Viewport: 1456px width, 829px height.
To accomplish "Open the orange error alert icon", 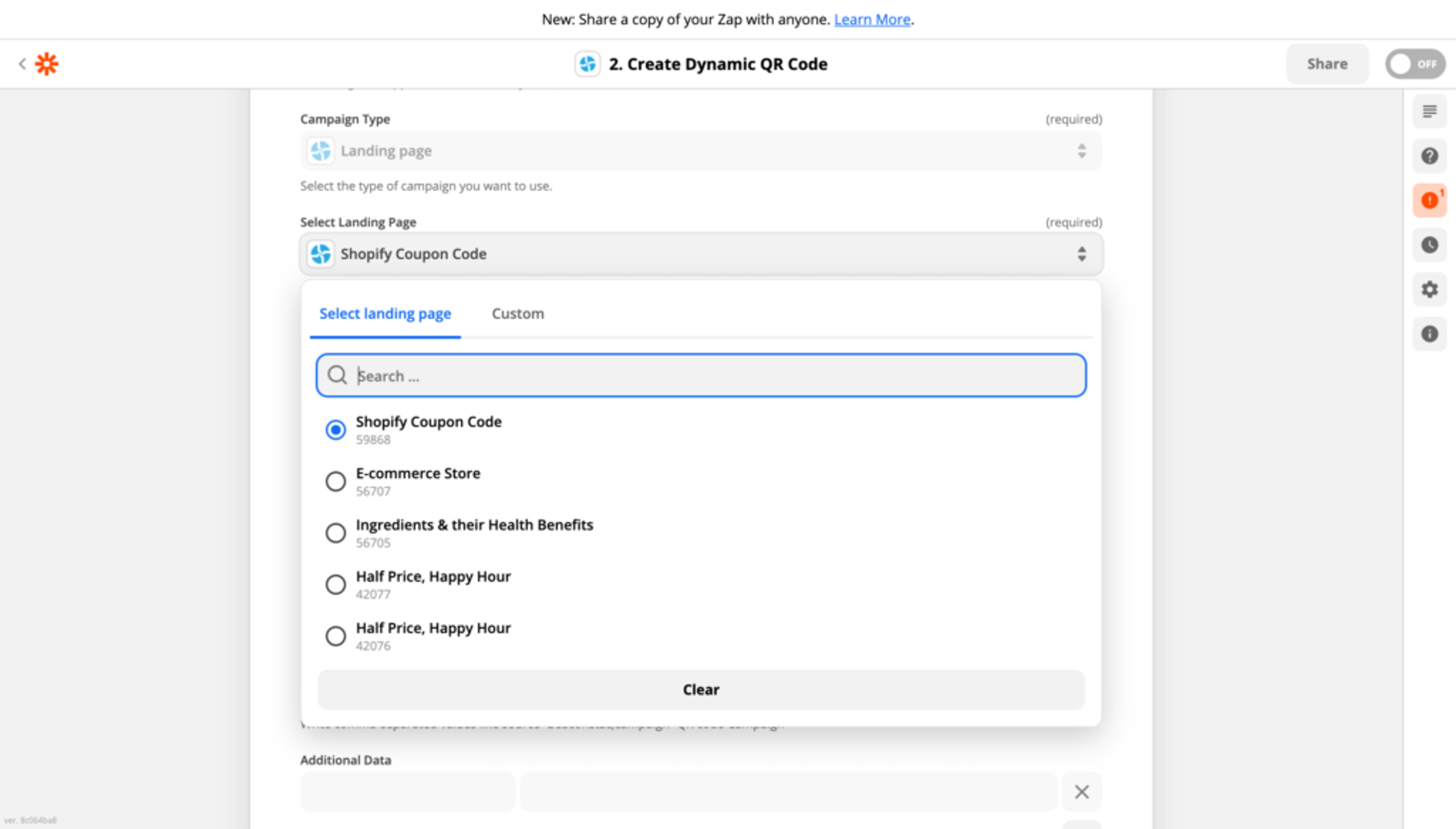I will [x=1429, y=200].
